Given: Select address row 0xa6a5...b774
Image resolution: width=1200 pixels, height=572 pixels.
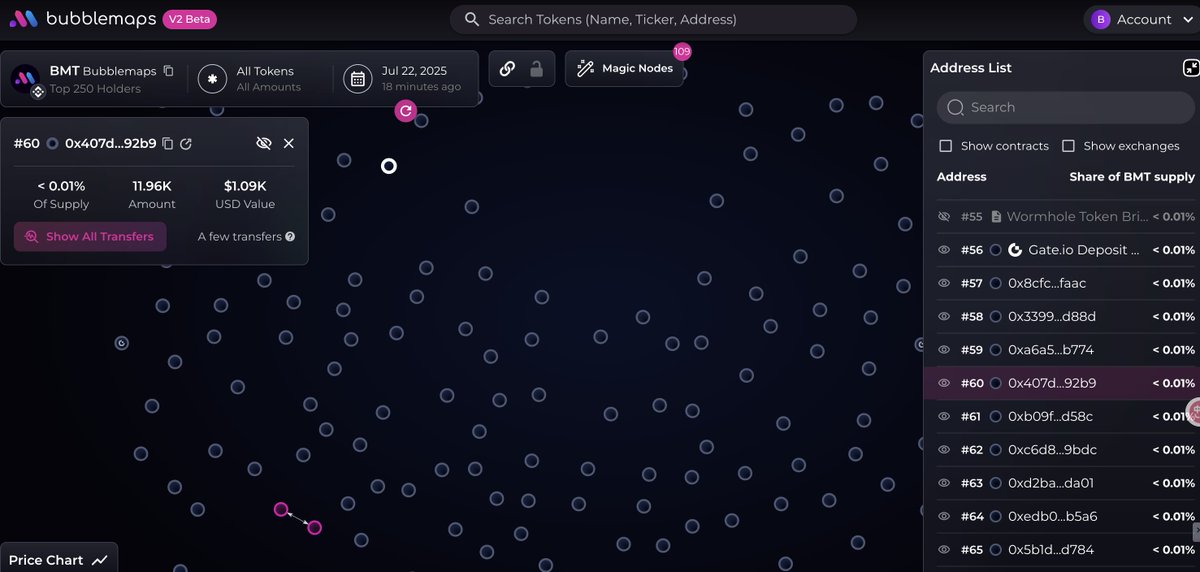Looking at the screenshot, I should click(x=1061, y=350).
